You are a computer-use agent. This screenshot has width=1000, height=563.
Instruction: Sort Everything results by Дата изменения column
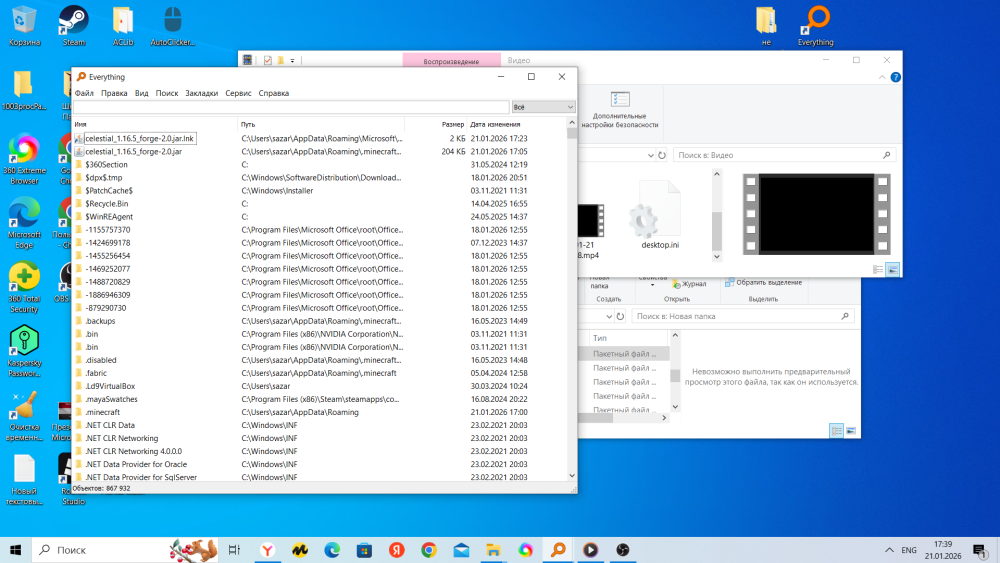(x=517, y=124)
